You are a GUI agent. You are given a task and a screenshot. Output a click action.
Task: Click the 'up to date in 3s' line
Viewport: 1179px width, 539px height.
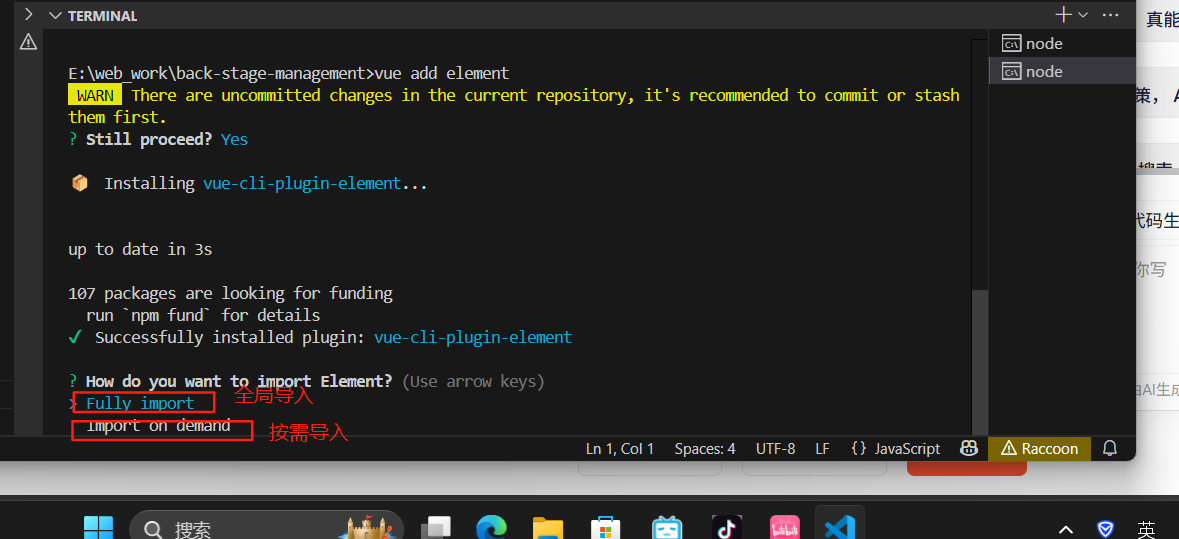[x=140, y=250]
